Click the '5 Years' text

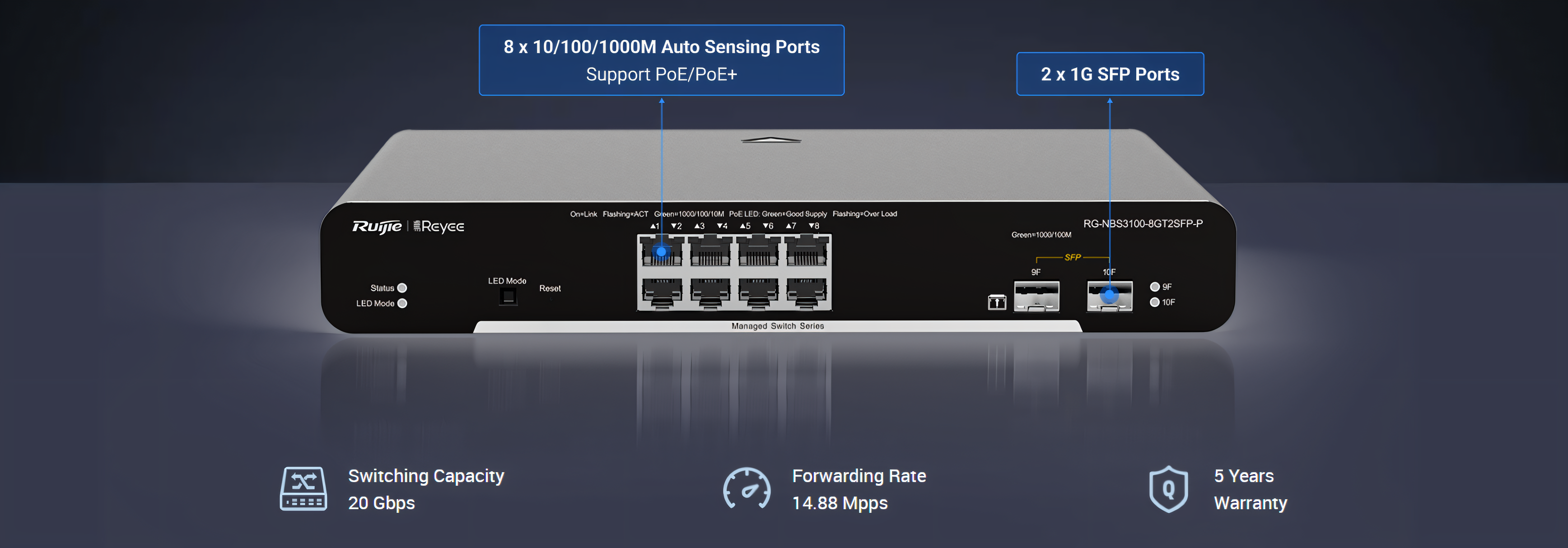(1244, 476)
